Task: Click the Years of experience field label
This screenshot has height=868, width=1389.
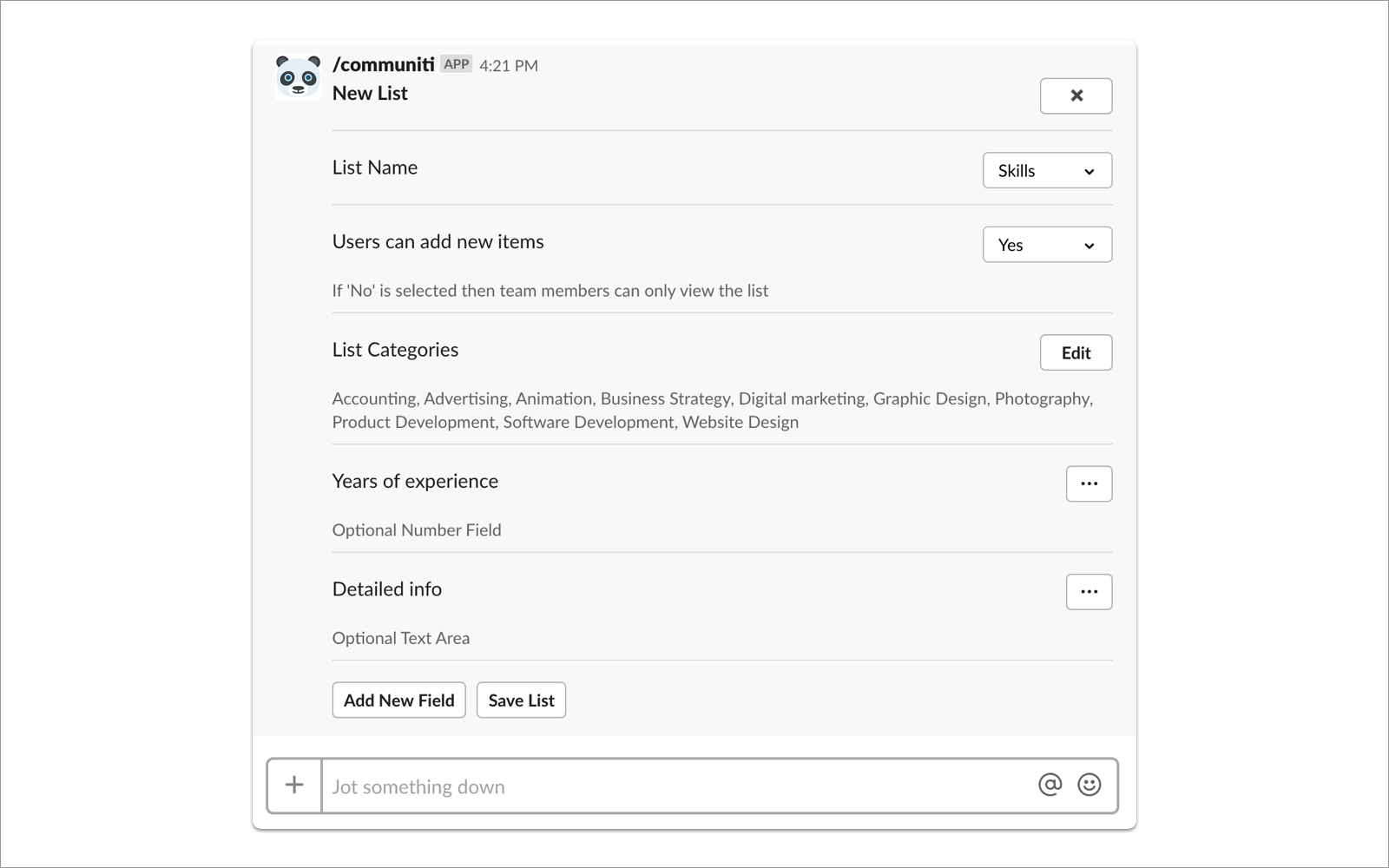Action: 415,481
